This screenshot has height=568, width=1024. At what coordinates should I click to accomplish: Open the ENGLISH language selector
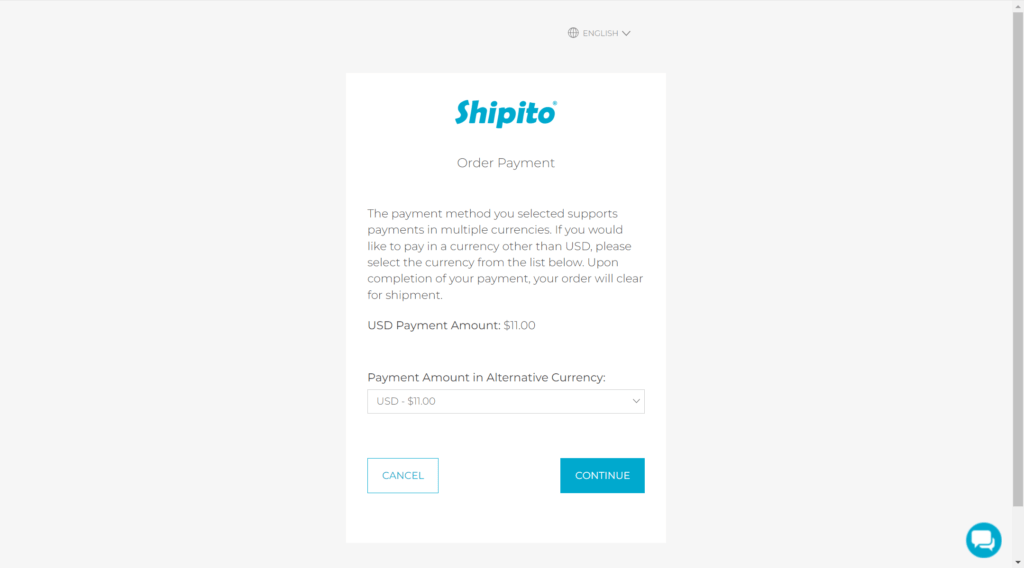(599, 33)
